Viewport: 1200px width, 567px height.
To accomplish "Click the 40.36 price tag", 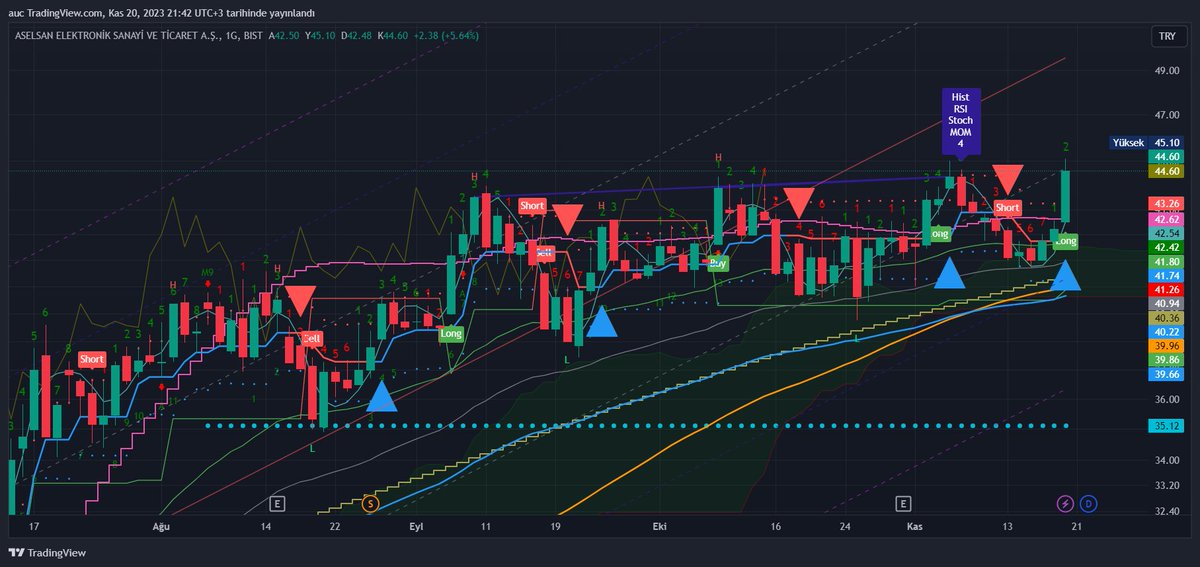I will click(1166, 318).
